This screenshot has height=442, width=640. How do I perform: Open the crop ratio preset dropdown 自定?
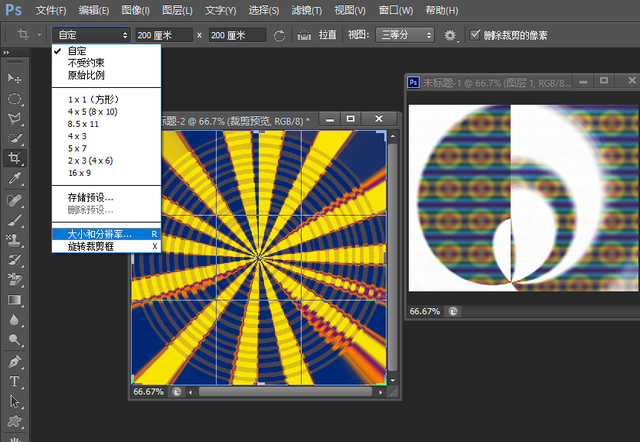coord(91,34)
